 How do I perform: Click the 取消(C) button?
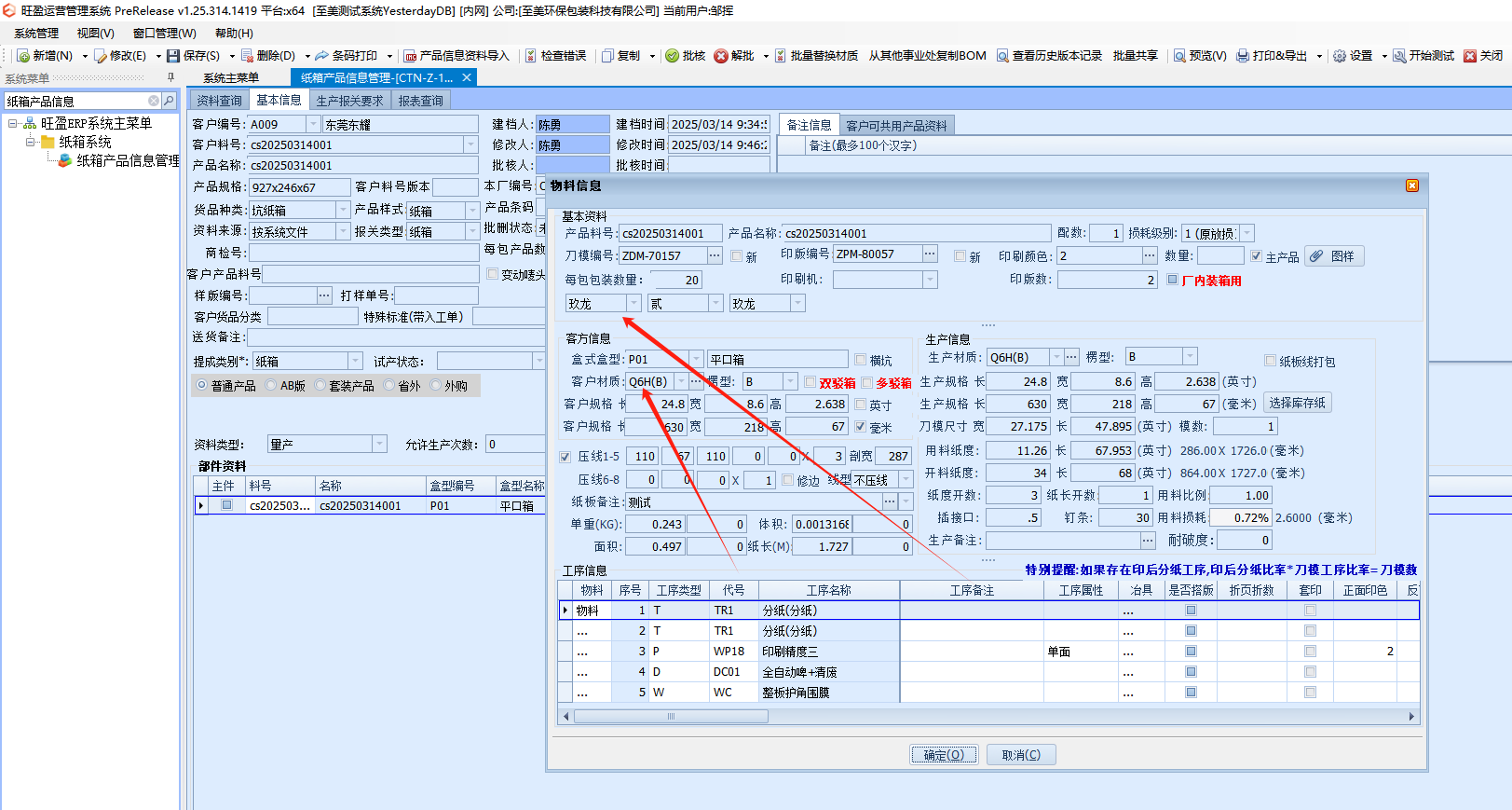1021,755
